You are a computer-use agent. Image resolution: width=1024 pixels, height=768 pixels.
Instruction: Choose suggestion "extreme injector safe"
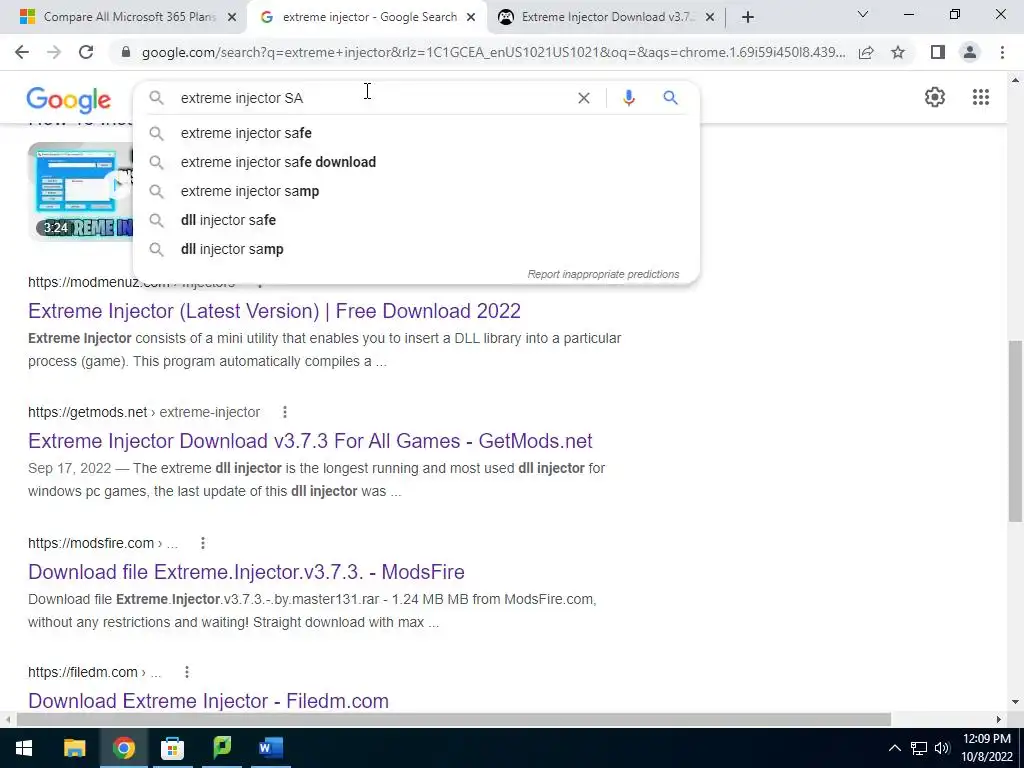click(416, 133)
